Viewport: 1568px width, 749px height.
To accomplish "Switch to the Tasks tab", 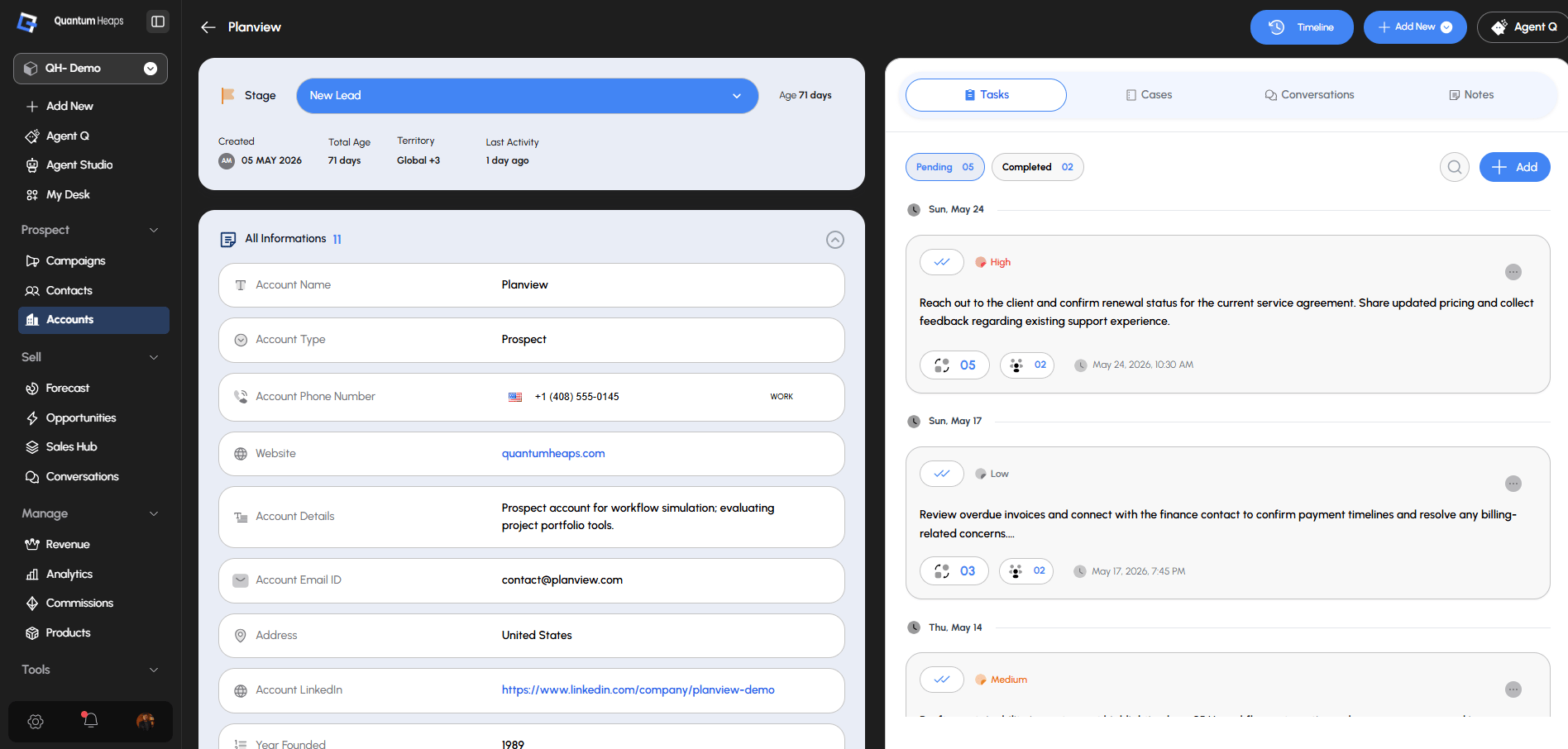I will [x=986, y=95].
